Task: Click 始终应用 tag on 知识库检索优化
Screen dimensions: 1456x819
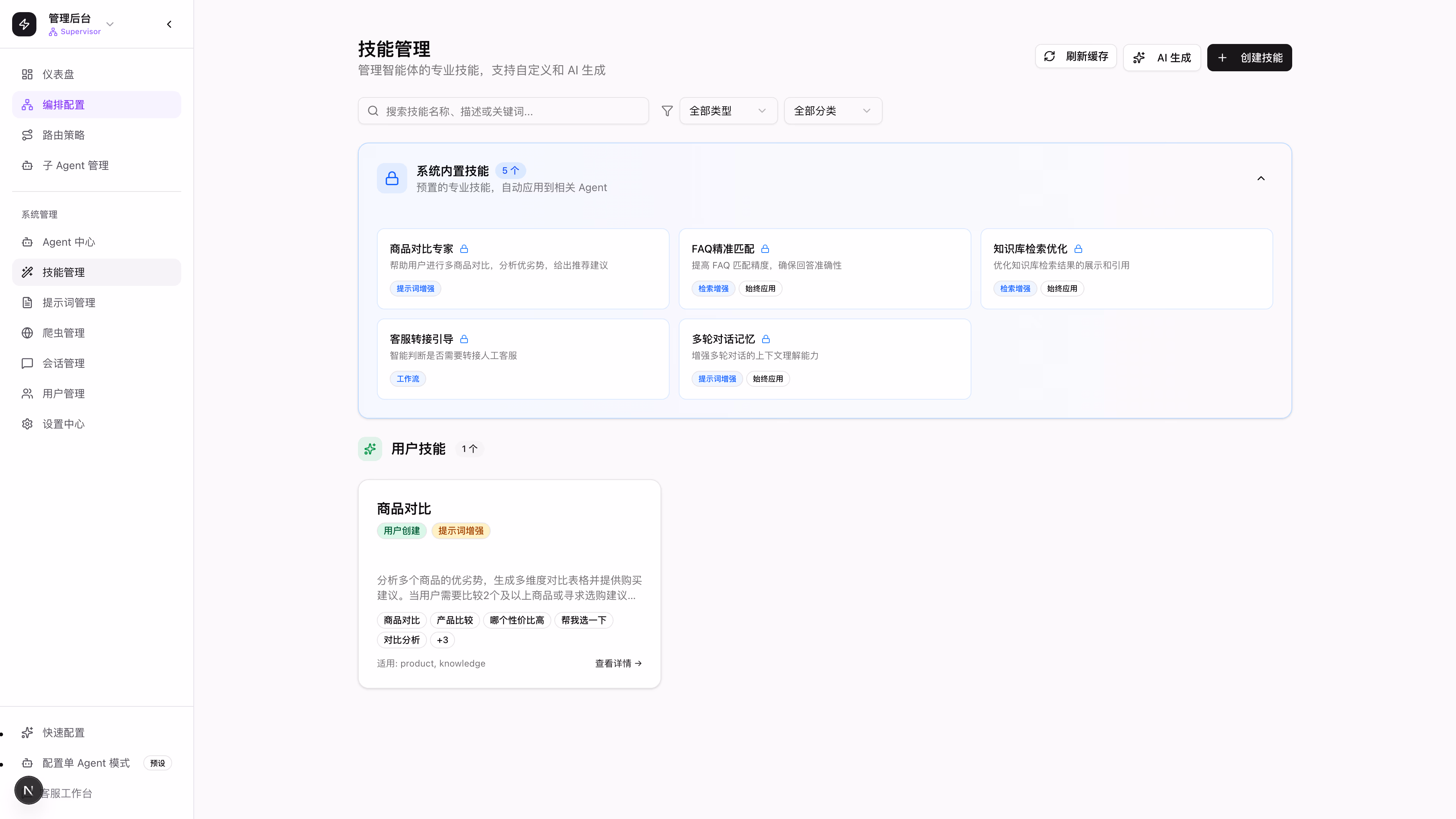Action: click(x=1062, y=289)
